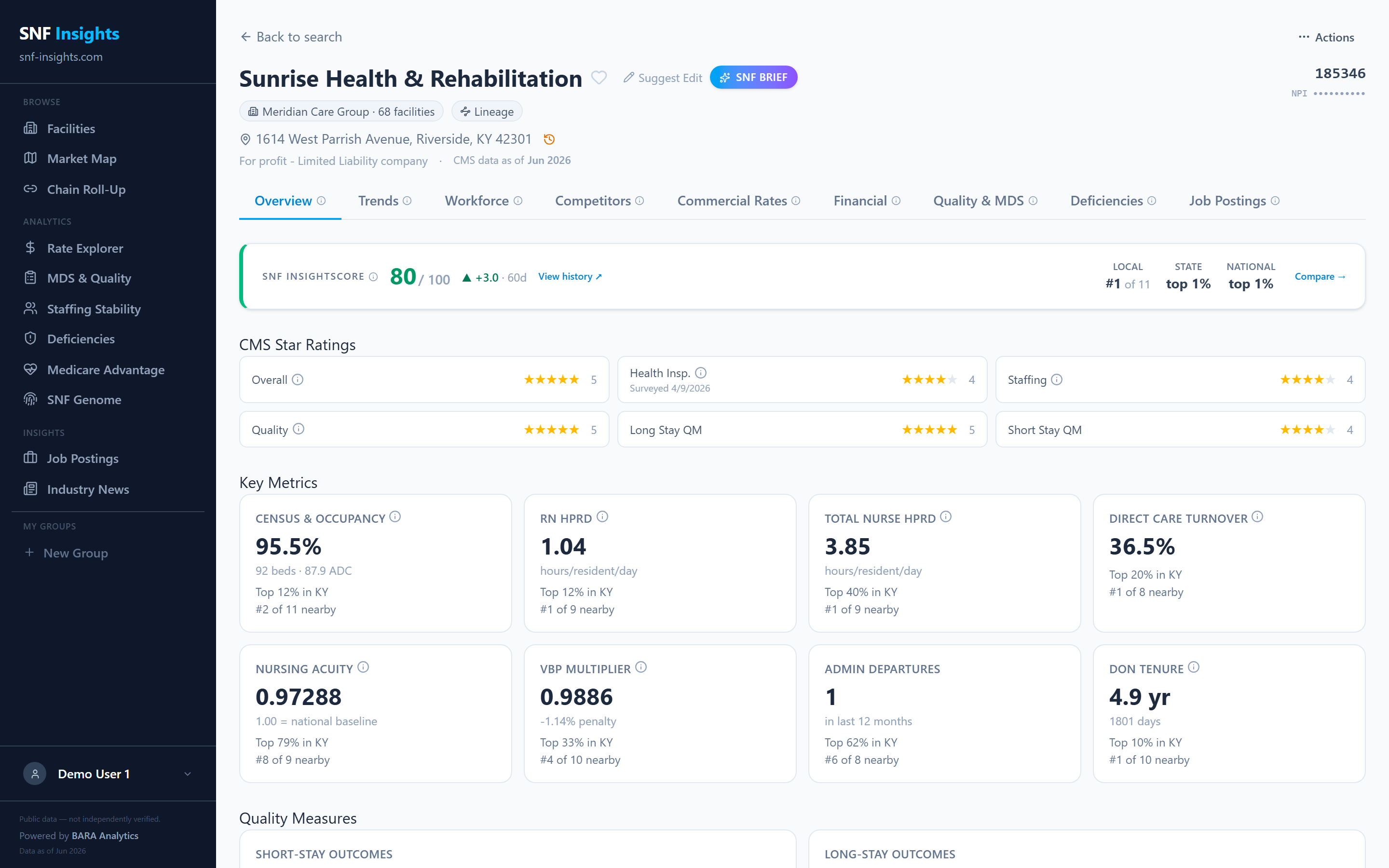
Task: Open the Financial tab
Action: click(867, 201)
